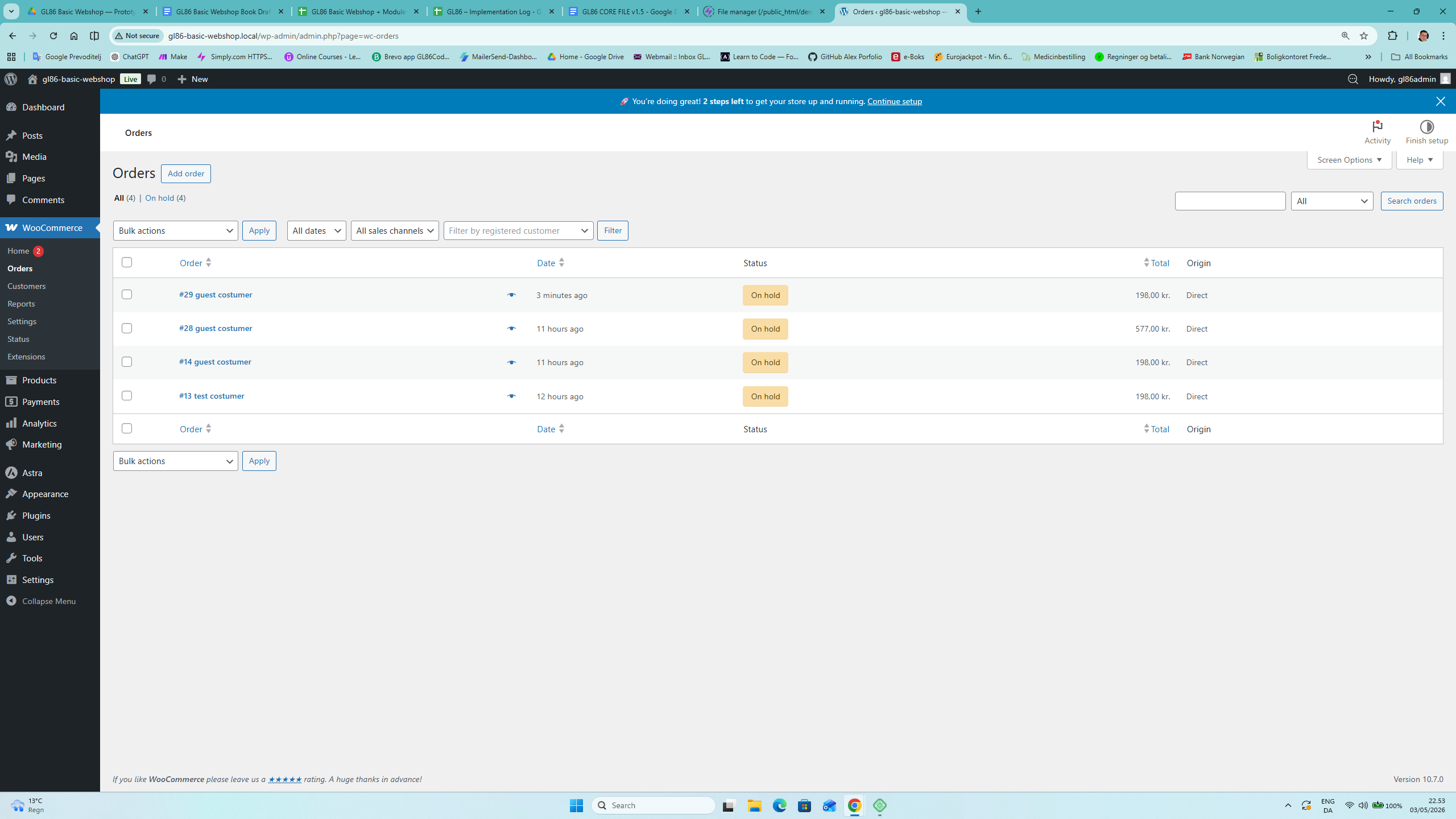The width and height of the screenshot is (1456, 819).
Task: Open the Activity panel icon
Action: (x=1377, y=132)
